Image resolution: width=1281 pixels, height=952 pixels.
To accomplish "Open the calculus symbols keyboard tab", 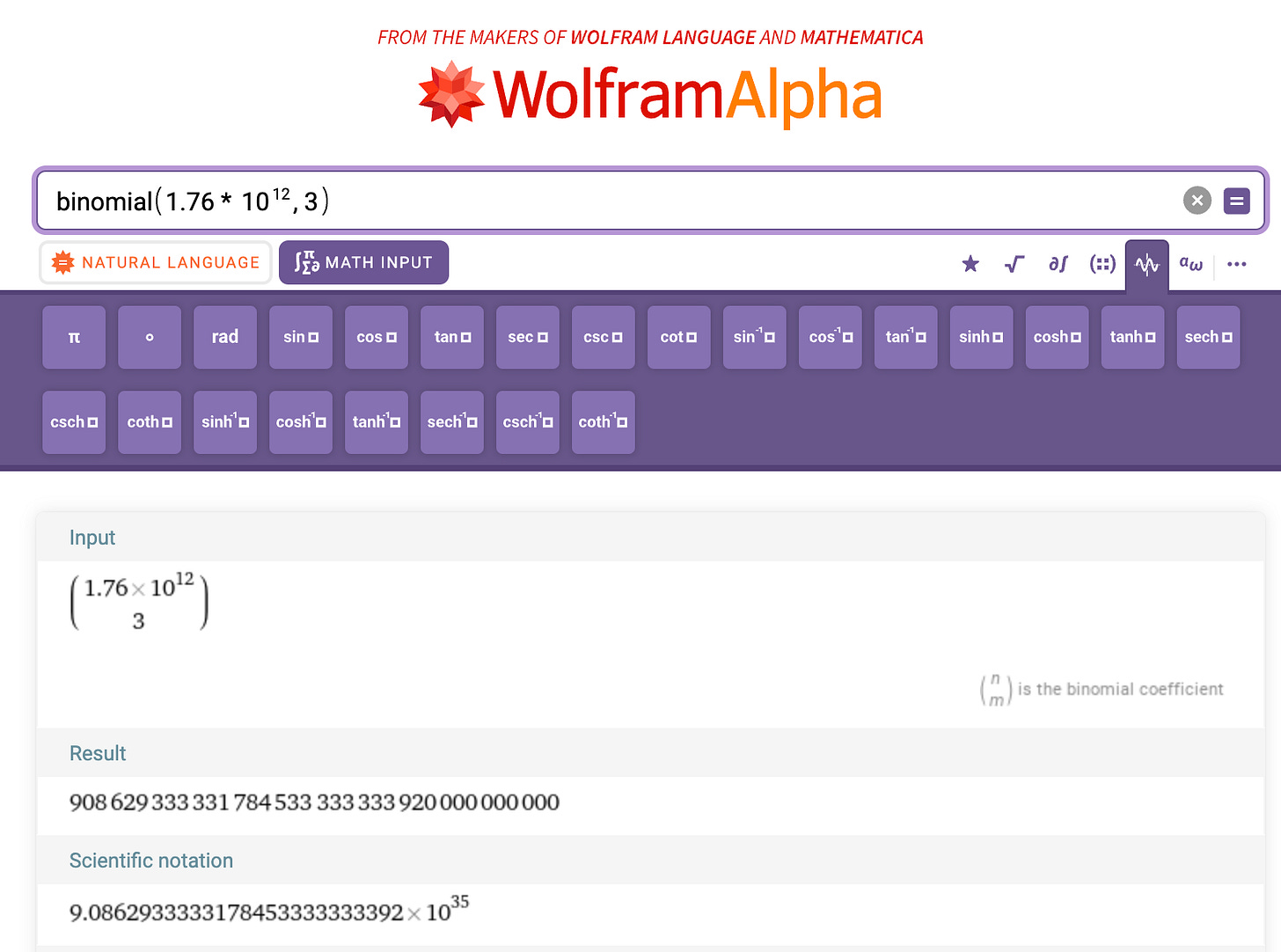I will click(1058, 264).
